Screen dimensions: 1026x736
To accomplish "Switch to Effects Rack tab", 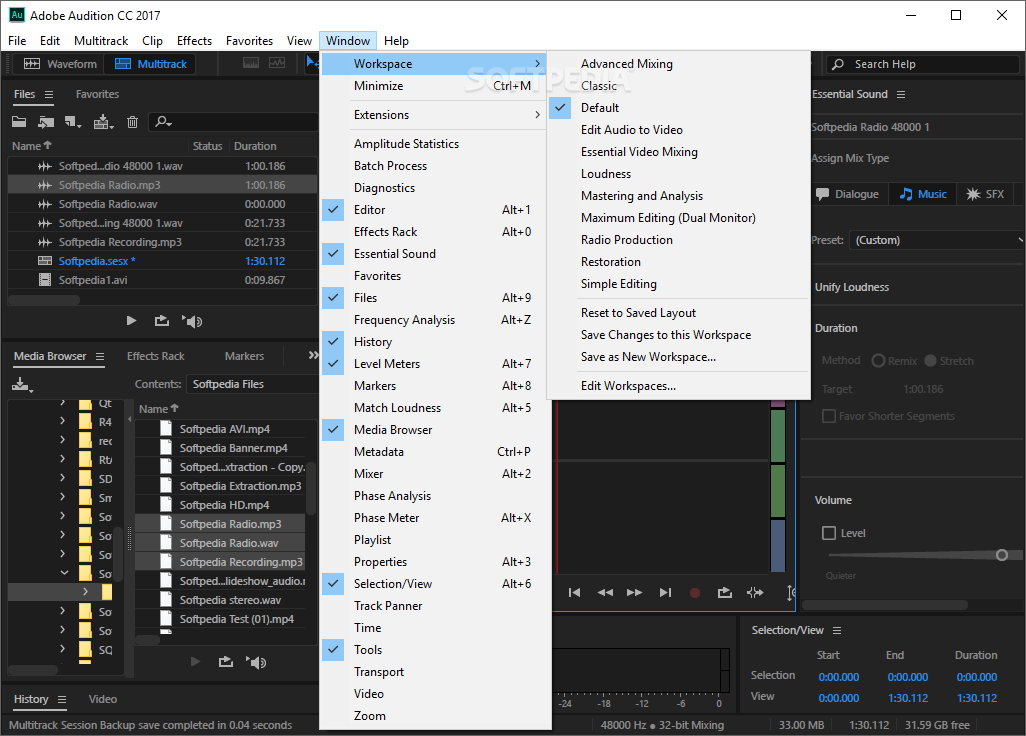I will coord(156,357).
